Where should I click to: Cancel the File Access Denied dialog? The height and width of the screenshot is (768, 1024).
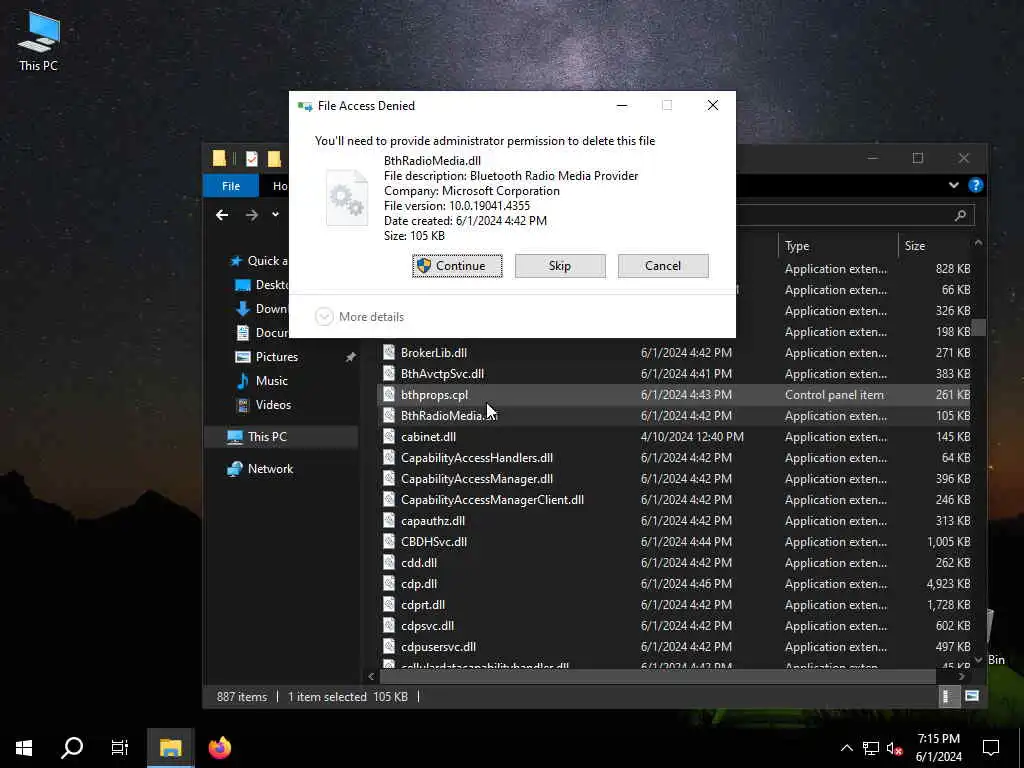(x=663, y=266)
